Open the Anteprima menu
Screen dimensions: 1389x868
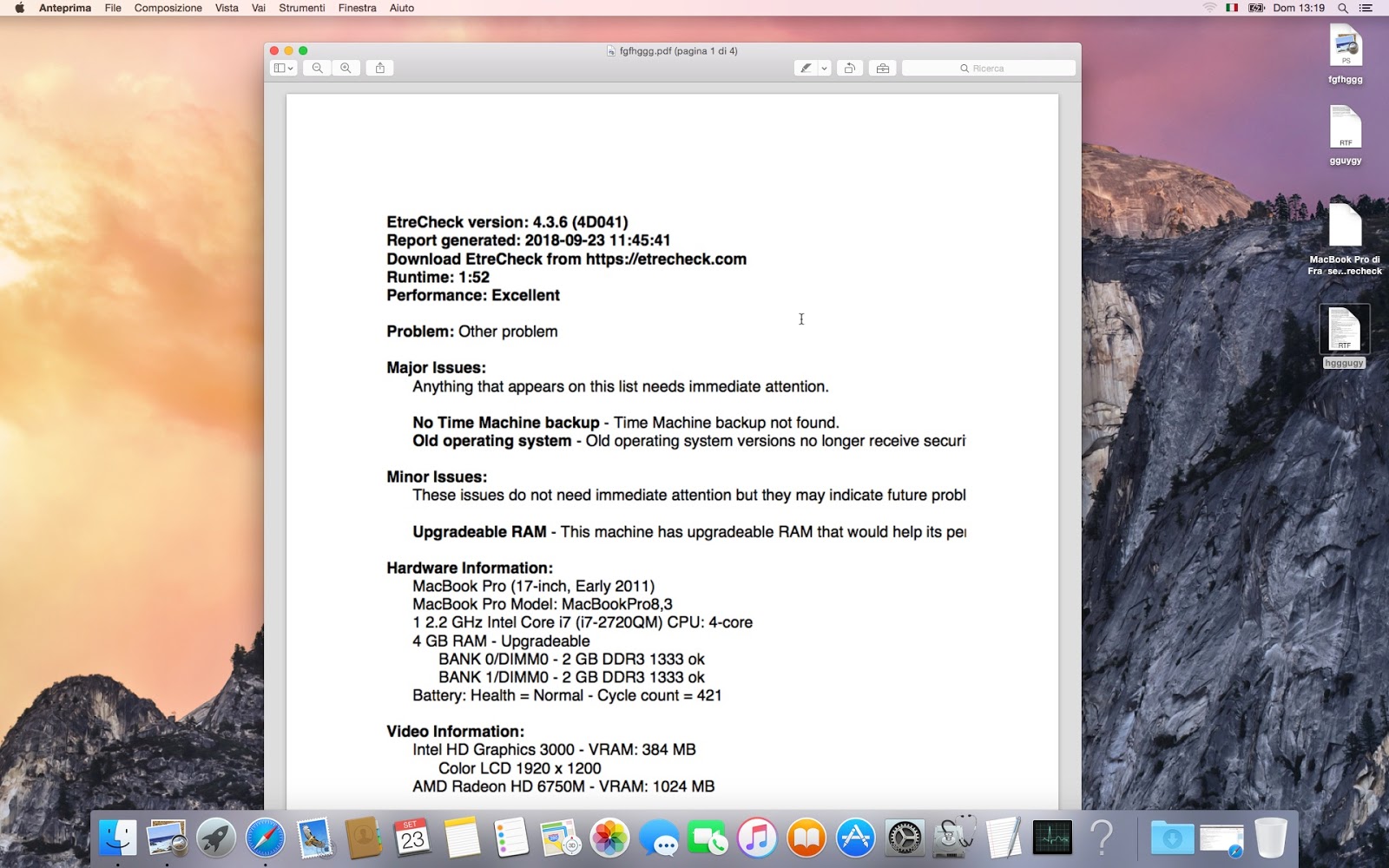(x=65, y=8)
